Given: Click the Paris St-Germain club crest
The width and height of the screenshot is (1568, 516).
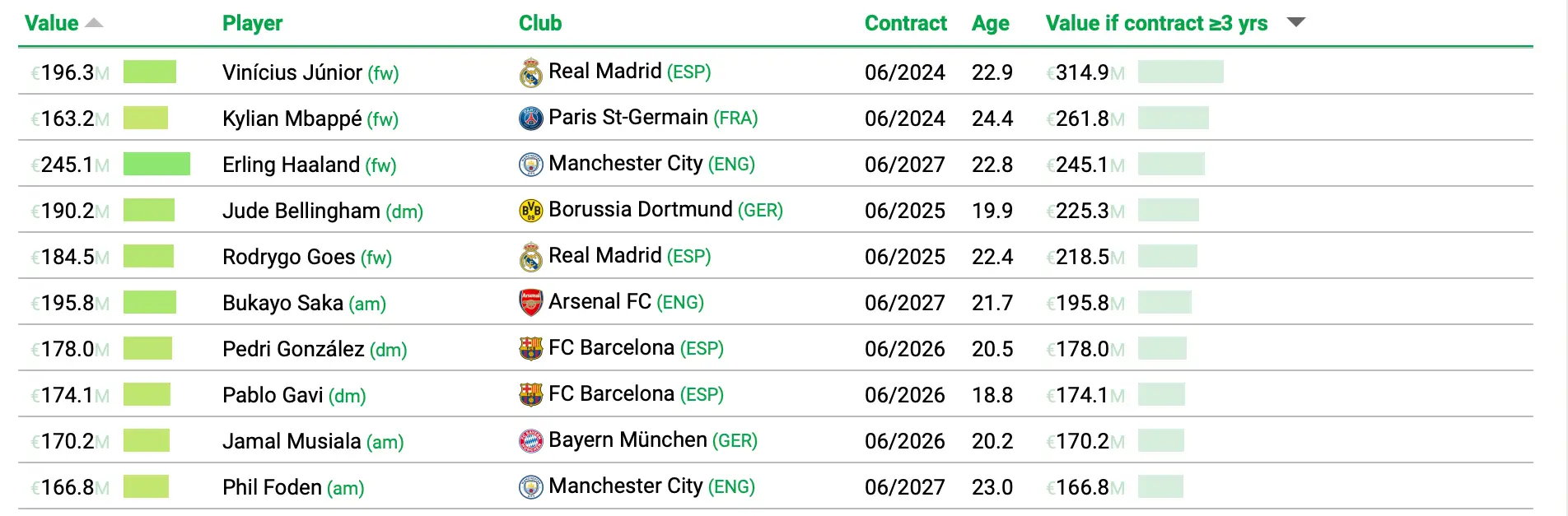Looking at the screenshot, I should [531, 119].
